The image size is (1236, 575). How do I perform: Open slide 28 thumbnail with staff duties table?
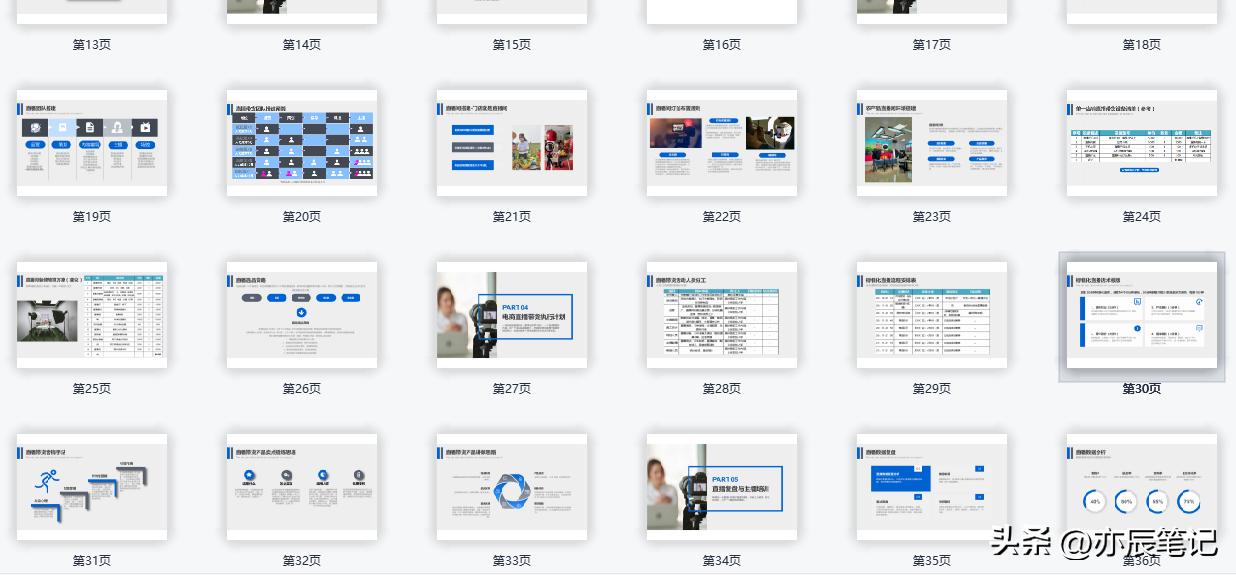[x=722, y=315]
